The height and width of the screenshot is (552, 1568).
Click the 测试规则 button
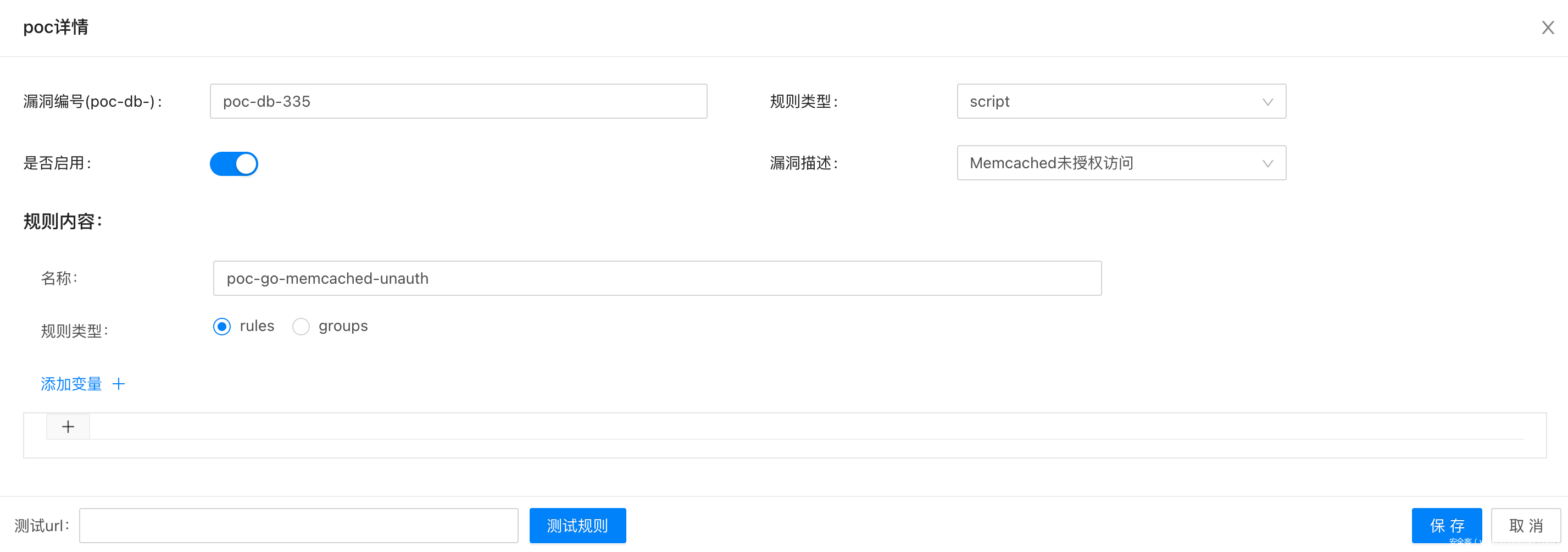click(577, 525)
